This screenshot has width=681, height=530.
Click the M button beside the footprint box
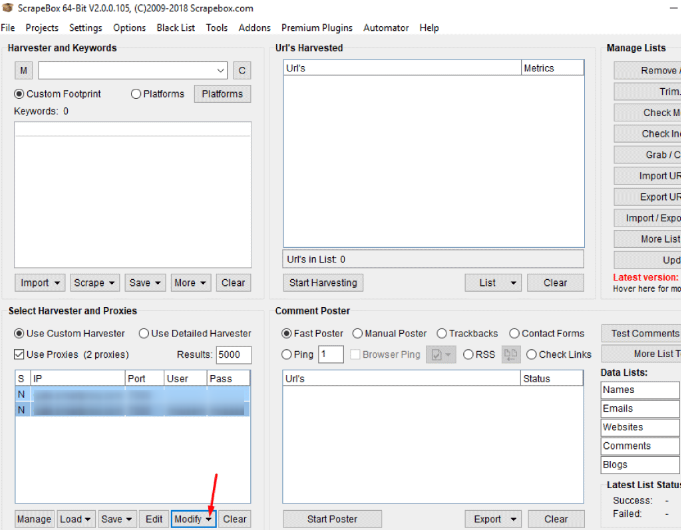[x=23, y=70]
